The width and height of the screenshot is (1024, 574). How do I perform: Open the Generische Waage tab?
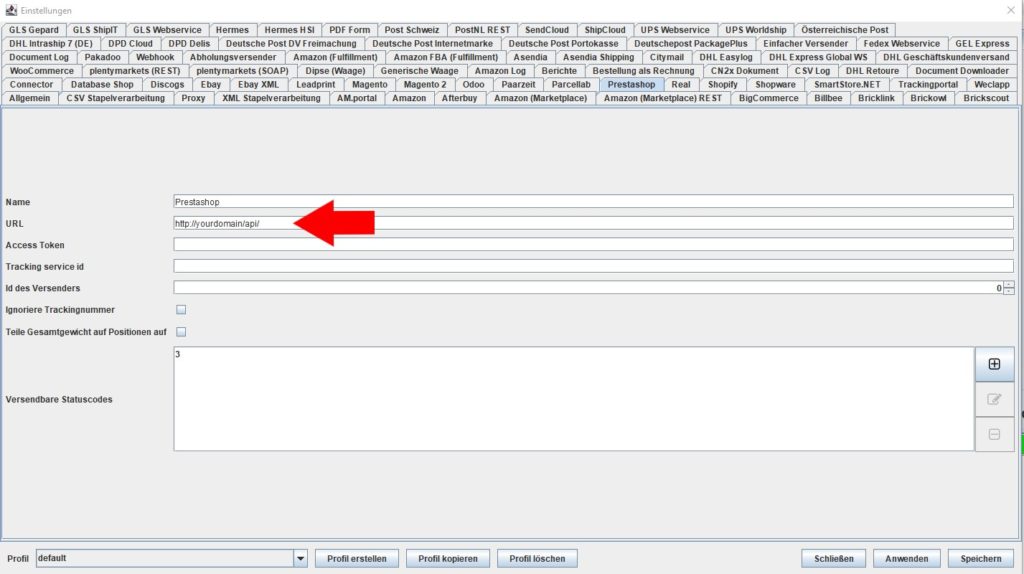tap(419, 71)
